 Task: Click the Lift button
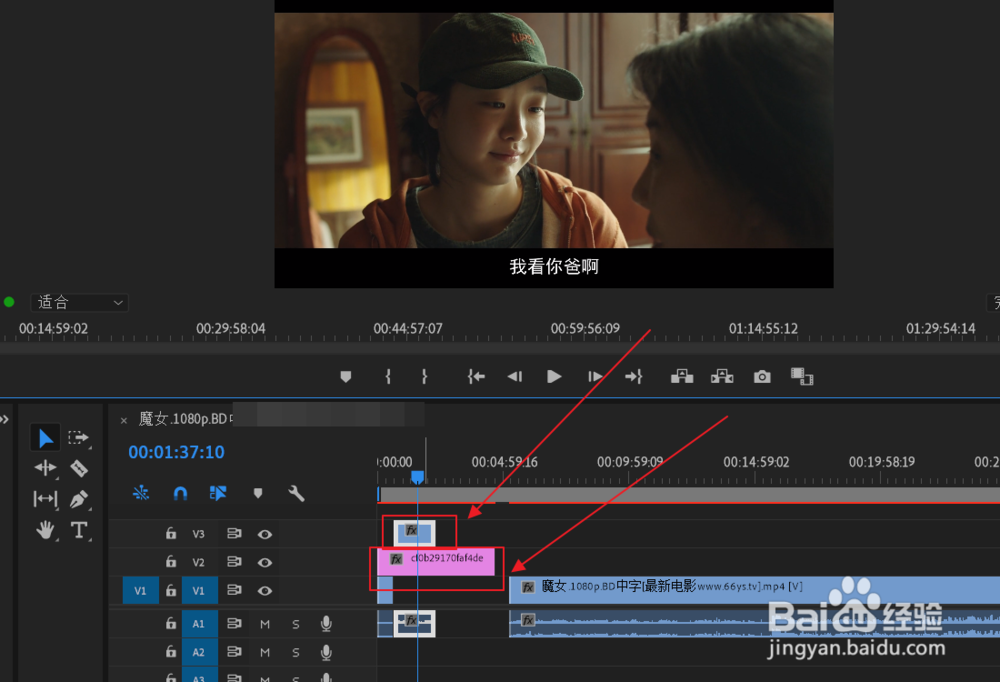click(x=682, y=377)
